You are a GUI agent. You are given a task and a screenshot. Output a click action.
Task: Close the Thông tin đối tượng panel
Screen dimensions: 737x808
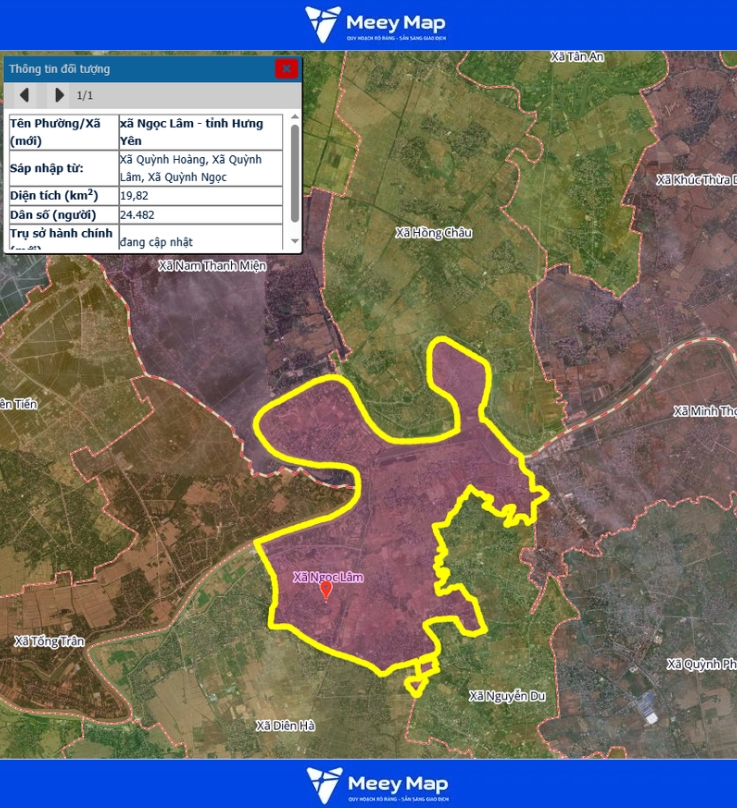click(286, 68)
